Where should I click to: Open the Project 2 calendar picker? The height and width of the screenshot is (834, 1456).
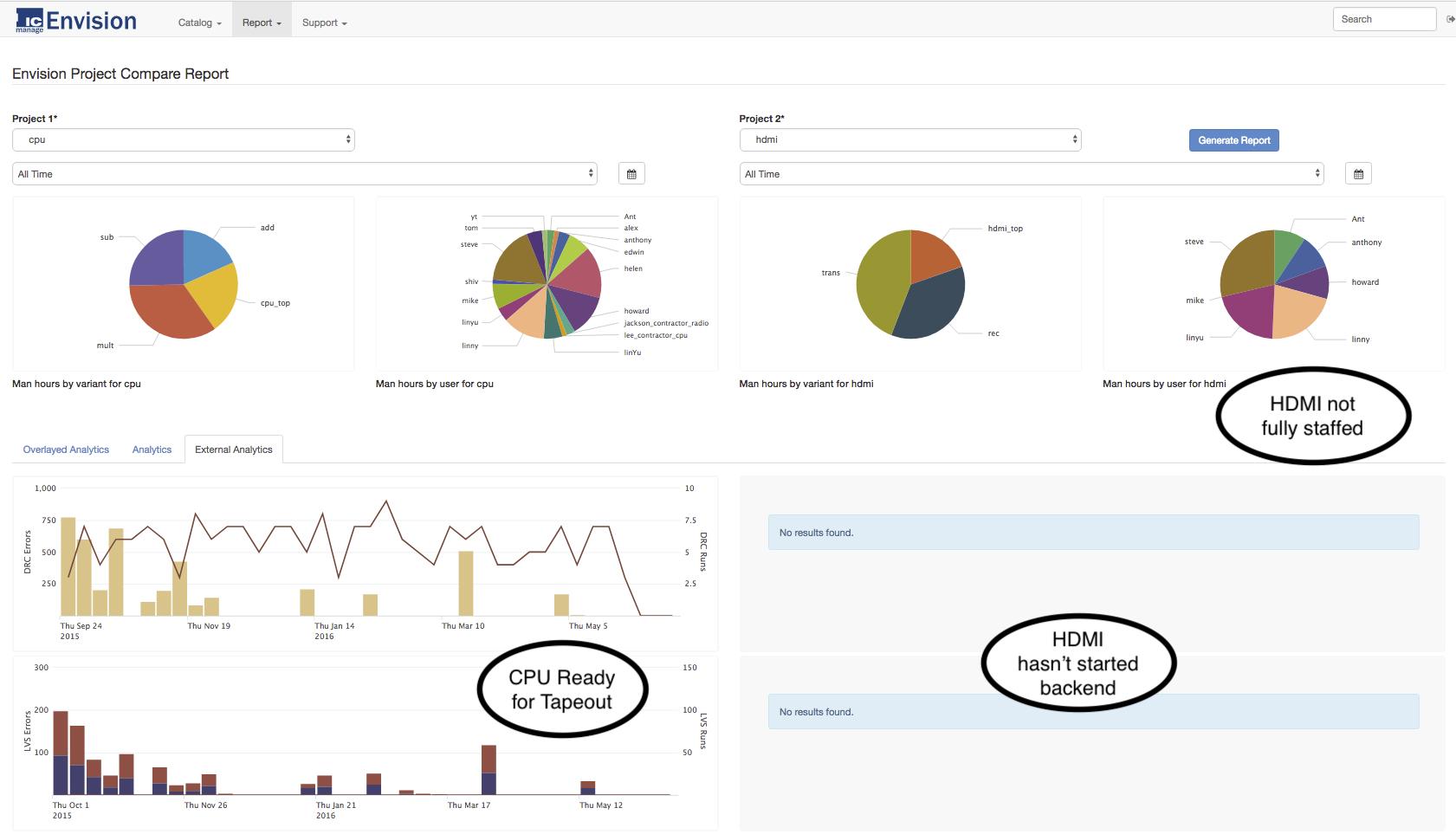[1358, 174]
